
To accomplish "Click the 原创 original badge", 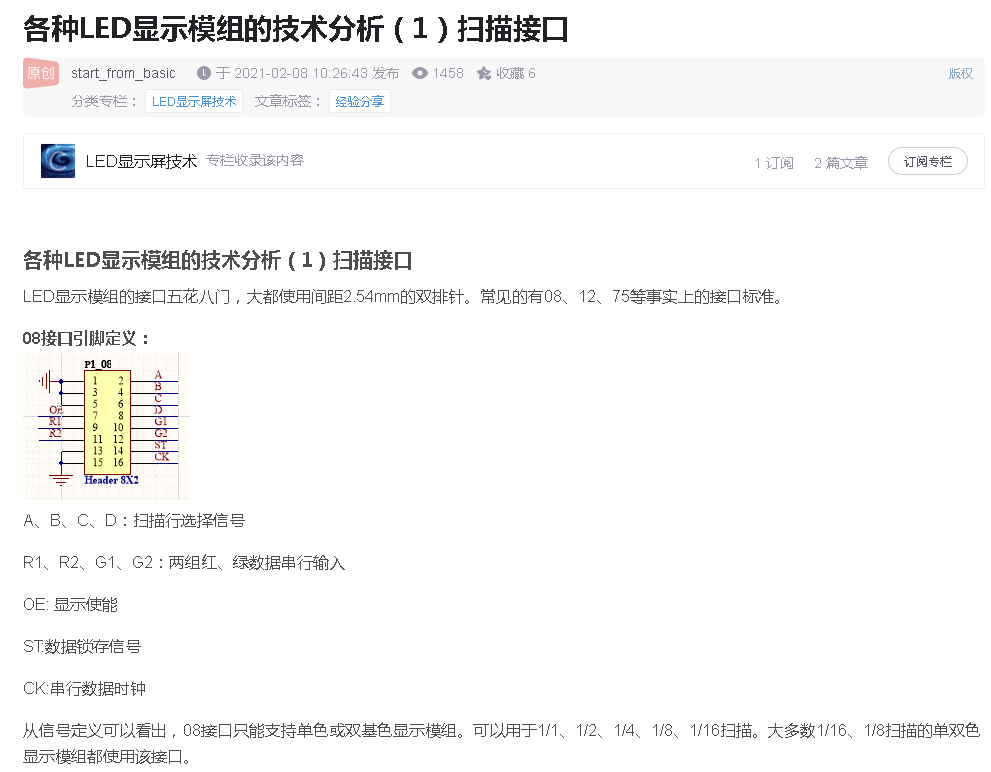I will click(x=41, y=73).
